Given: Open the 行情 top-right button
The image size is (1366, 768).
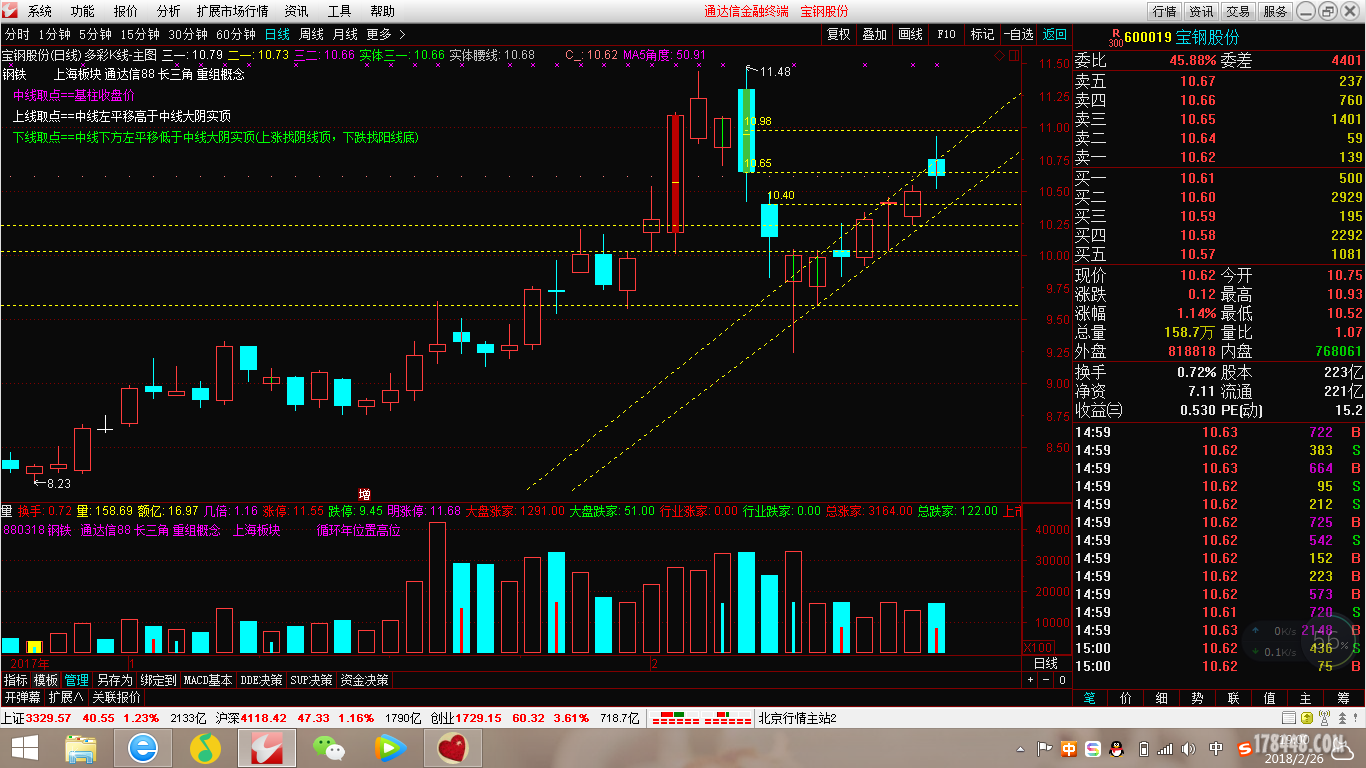Looking at the screenshot, I should click(x=1165, y=12).
